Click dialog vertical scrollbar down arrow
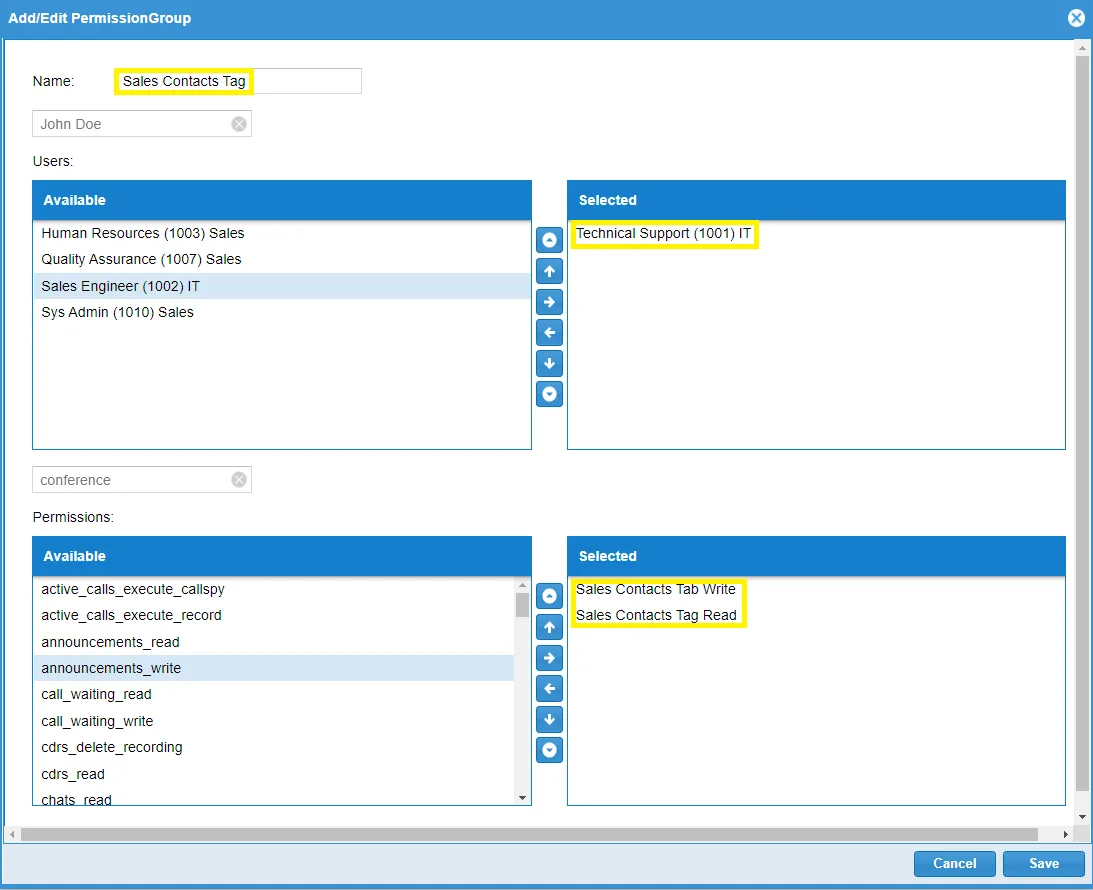 click(x=1082, y=817)
